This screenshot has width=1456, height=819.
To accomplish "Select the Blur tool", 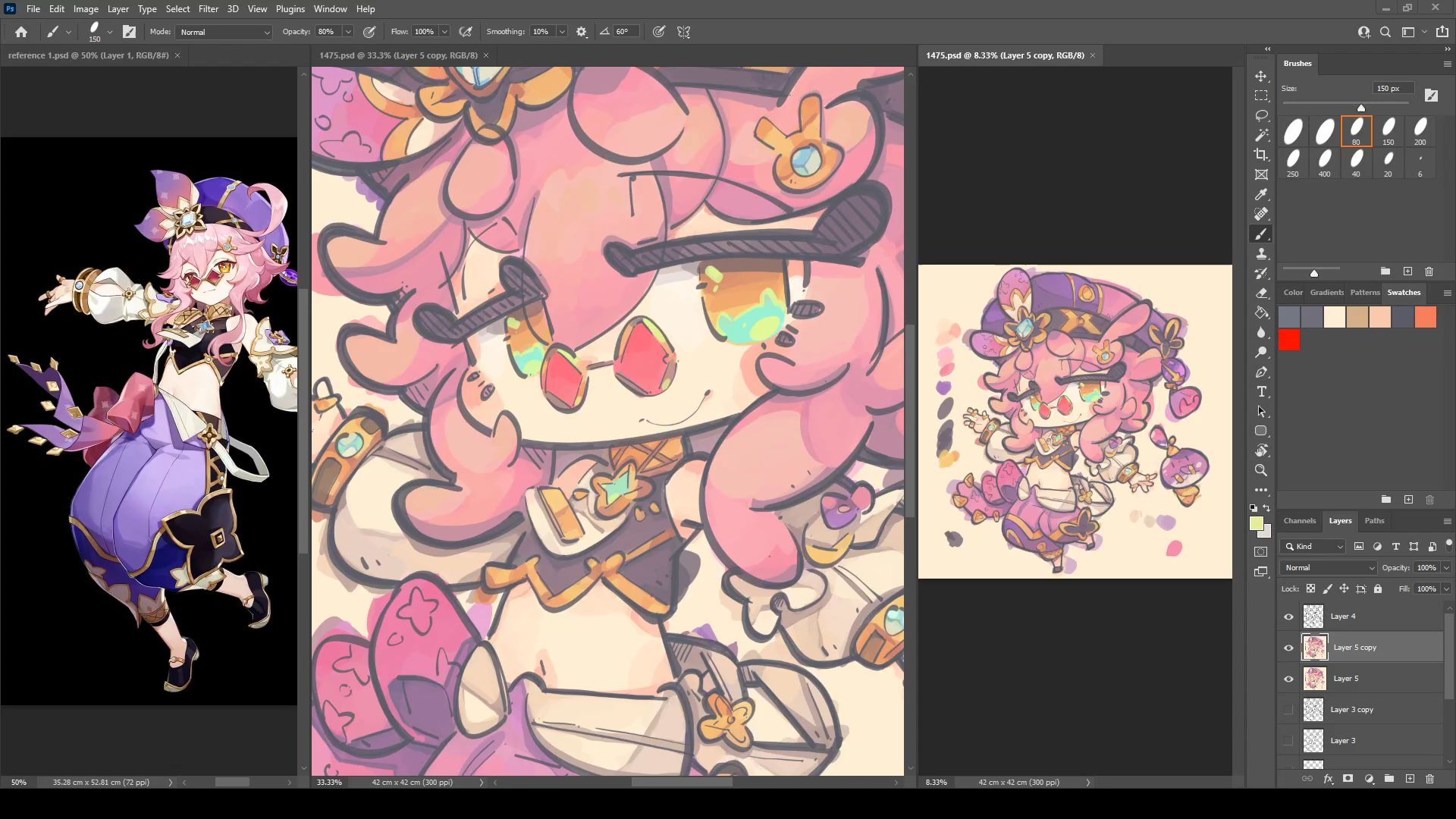I will coord(1261,333).
